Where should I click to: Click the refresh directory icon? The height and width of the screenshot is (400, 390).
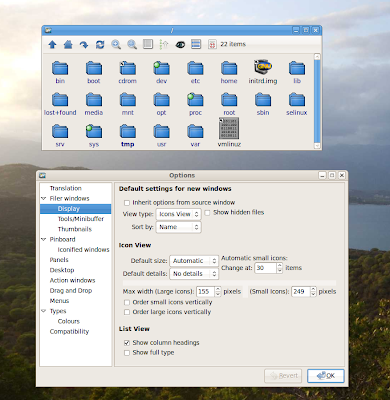pyautogui.click(x=100, y=44)
